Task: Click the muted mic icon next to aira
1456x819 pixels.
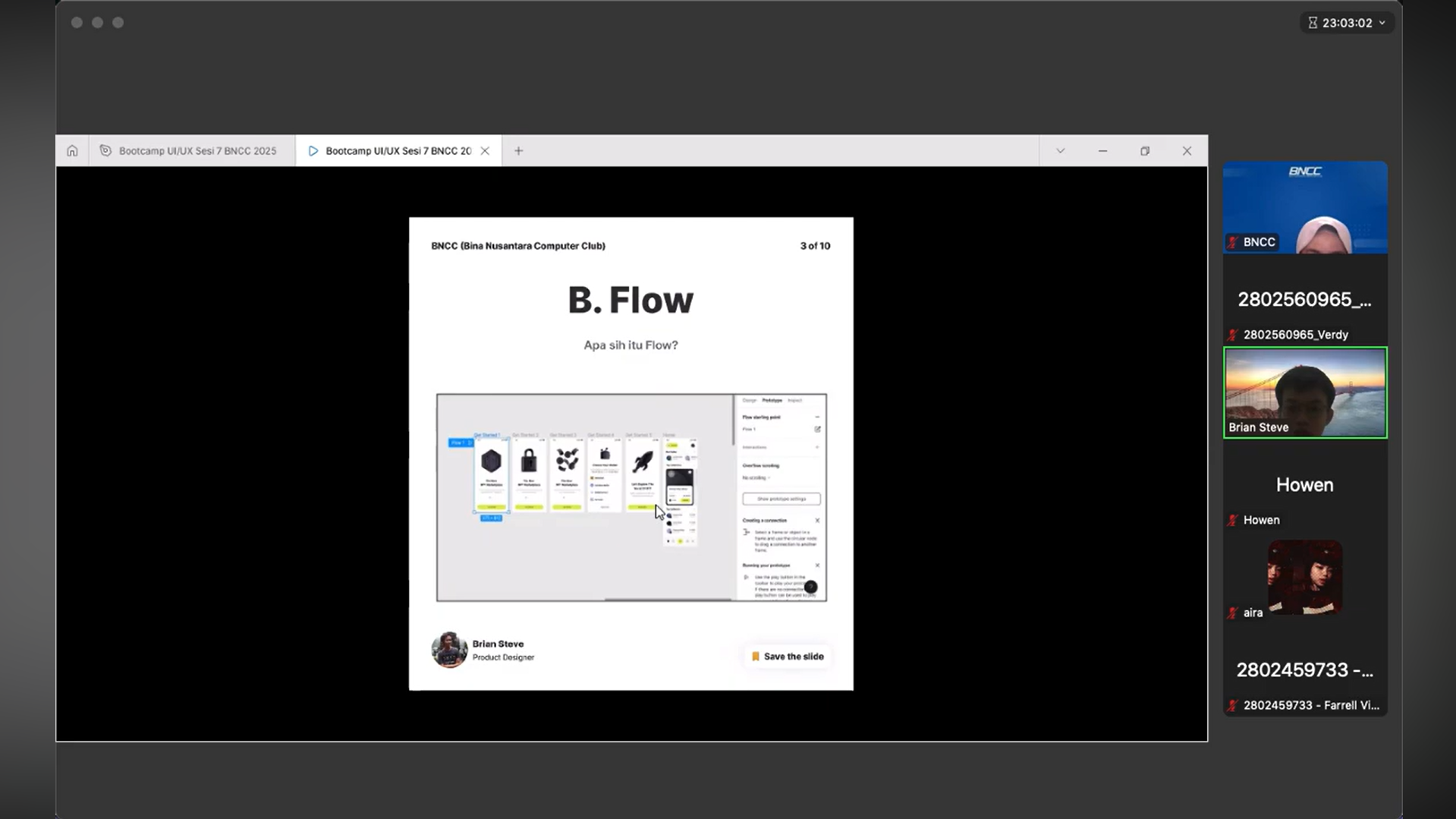Action: 1233,613
